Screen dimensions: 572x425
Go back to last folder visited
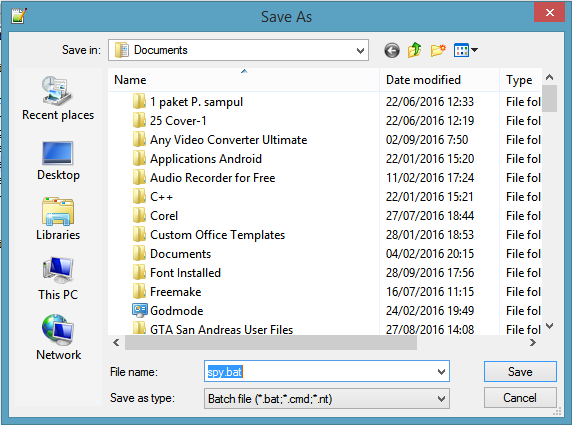point(392,50)
